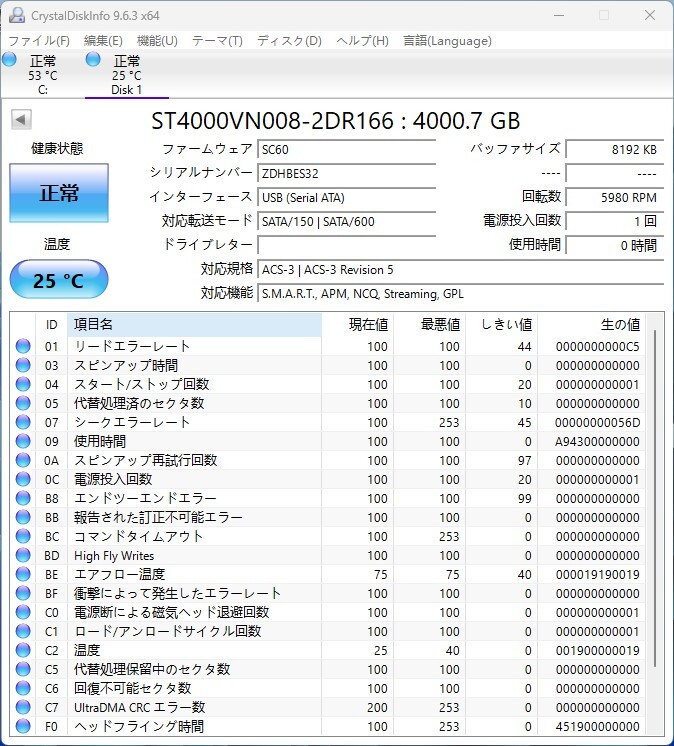Select the Disk 1 status orb
This screenshot has height=746, width=674.
pyautogui.click(x=93, y=59)
